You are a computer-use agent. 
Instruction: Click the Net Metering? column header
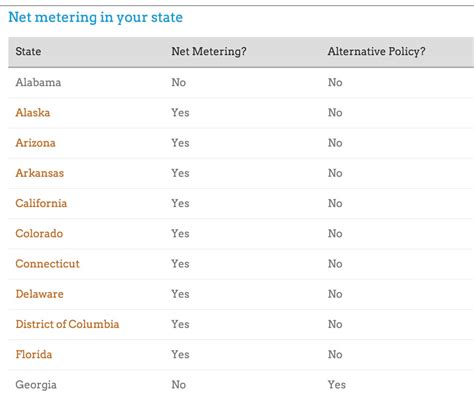coord(209,51)
